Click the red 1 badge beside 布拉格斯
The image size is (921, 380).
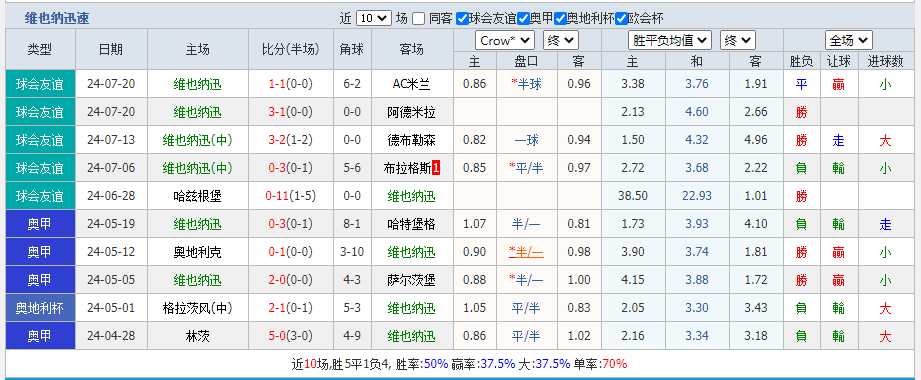[x=436, y=168]
